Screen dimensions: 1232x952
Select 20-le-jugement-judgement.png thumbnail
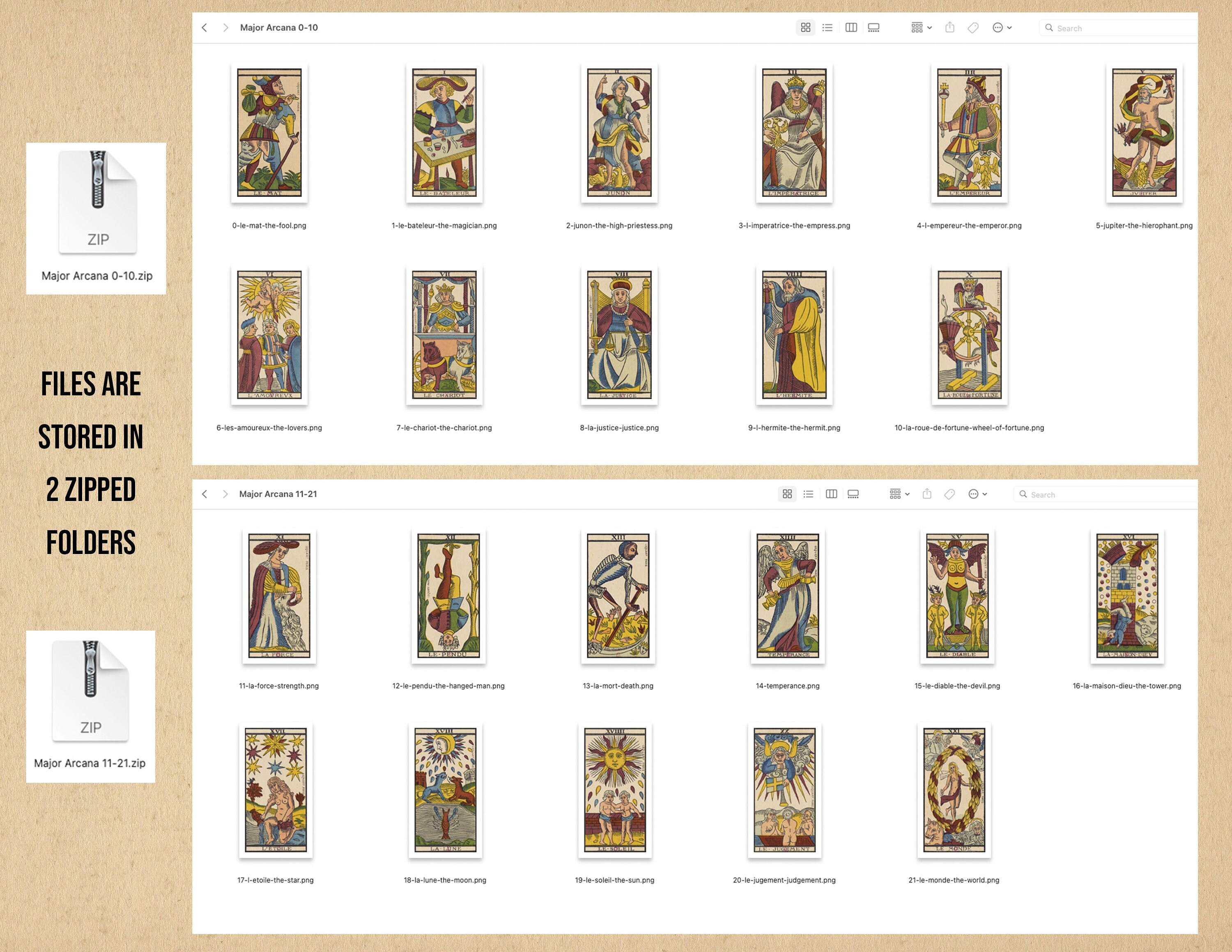[785, 790]
